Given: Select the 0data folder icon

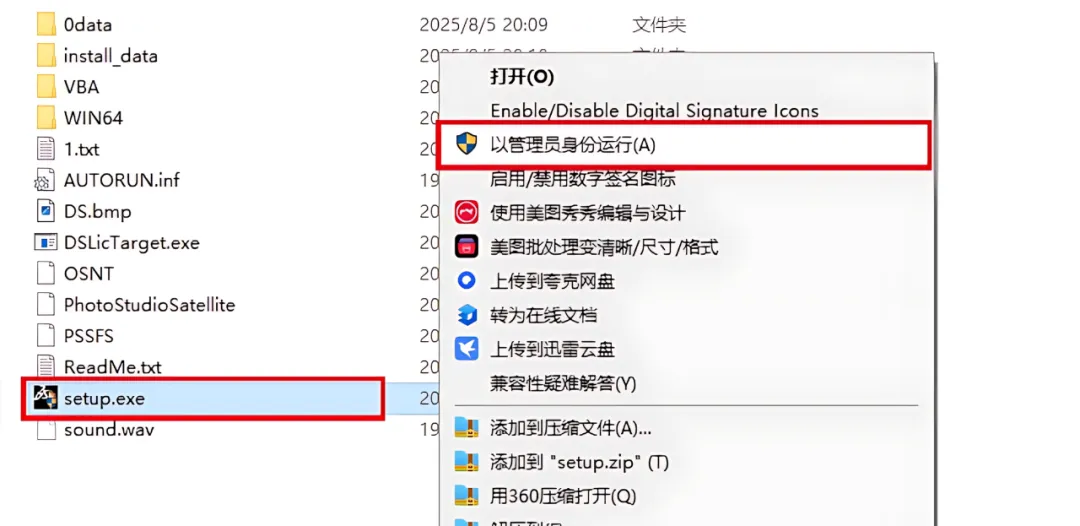Looking at the screenshot, I should coord(45,25).
